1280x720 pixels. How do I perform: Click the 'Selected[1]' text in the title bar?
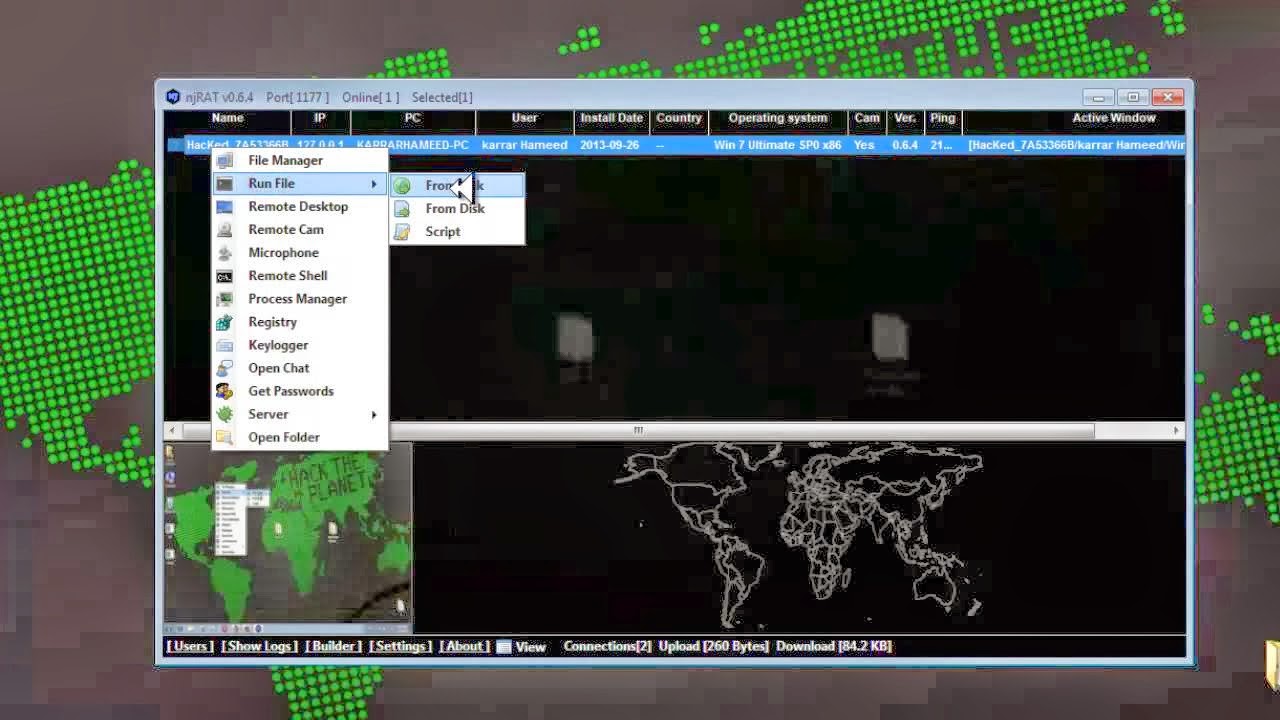click(442, 97)
